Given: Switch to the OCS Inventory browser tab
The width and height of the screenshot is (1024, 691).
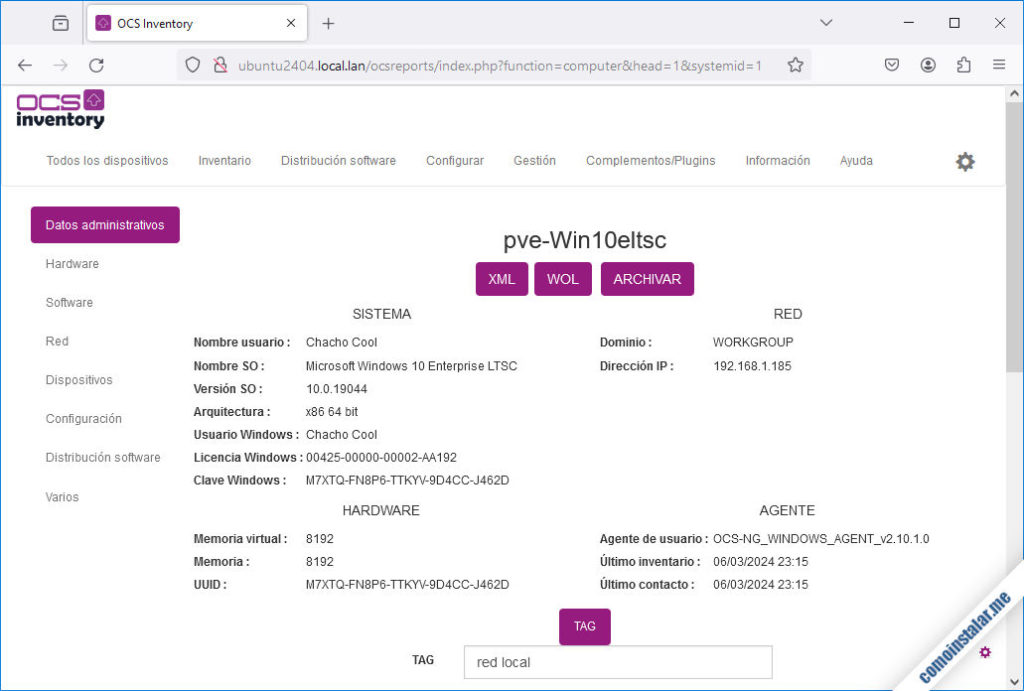Looking at the screenshot, I should click(180, 22).
